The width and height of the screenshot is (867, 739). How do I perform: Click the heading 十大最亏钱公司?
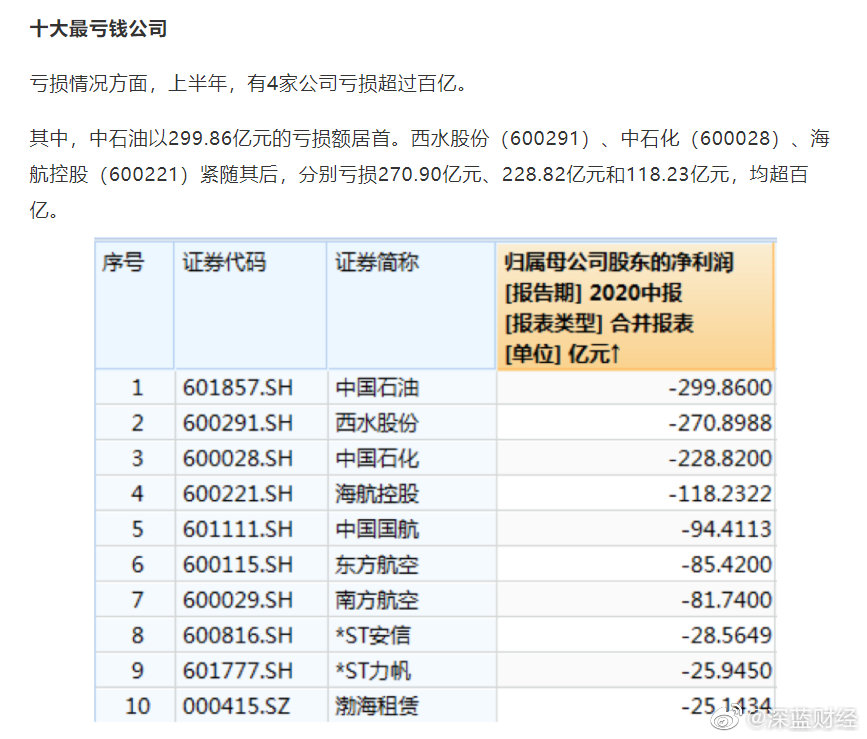tap(98, 29)
